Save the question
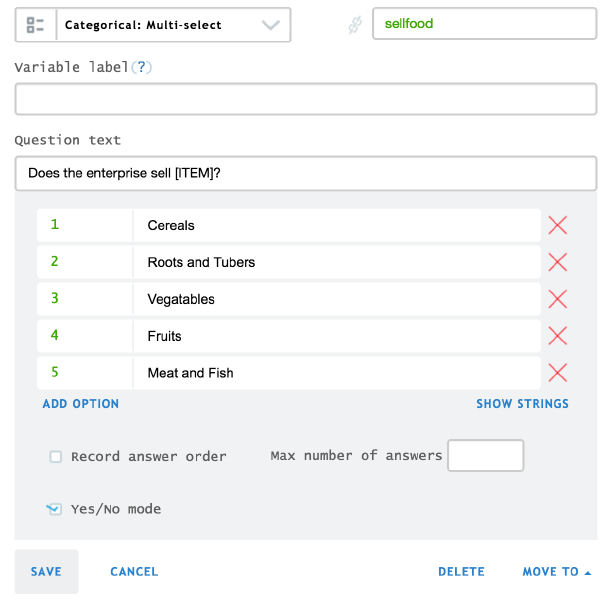The width and height of the screenshot is (614, 600). point(46,572)
